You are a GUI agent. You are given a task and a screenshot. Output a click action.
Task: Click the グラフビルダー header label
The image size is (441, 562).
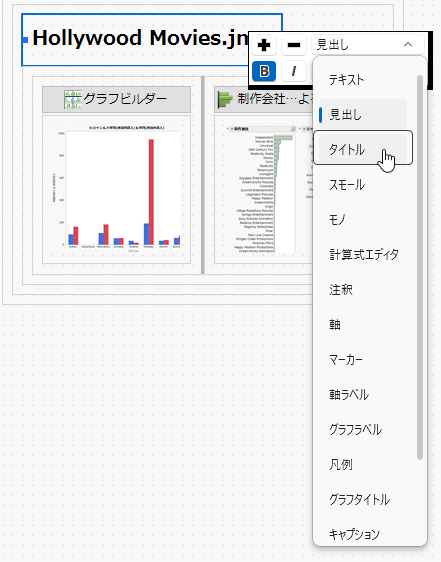125,99
